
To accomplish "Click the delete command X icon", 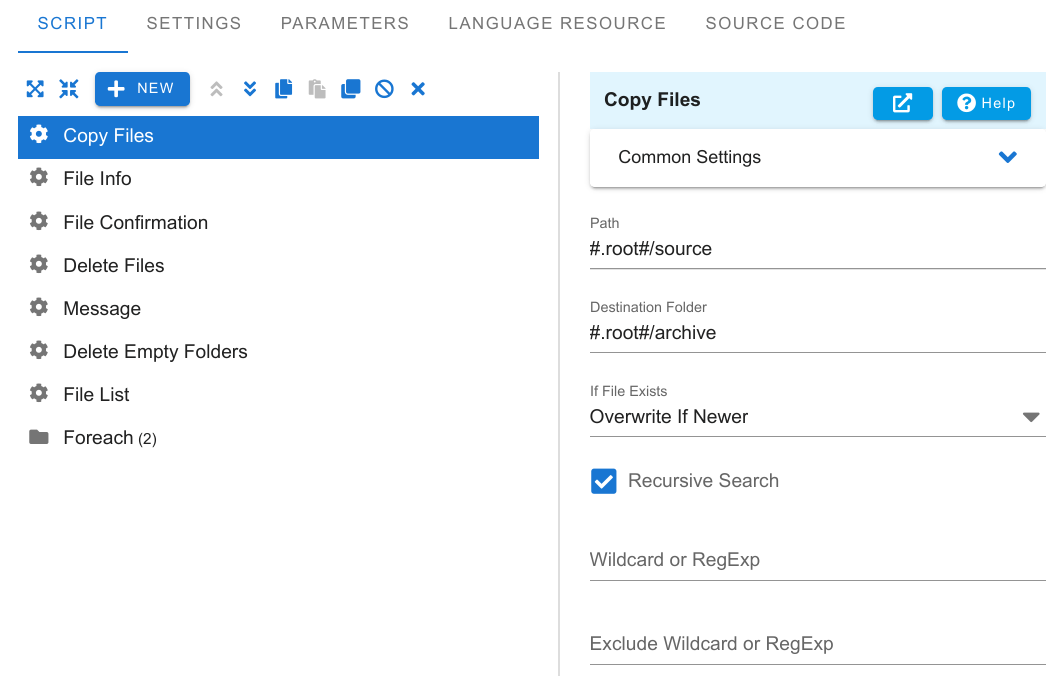I will pos(418,89).
